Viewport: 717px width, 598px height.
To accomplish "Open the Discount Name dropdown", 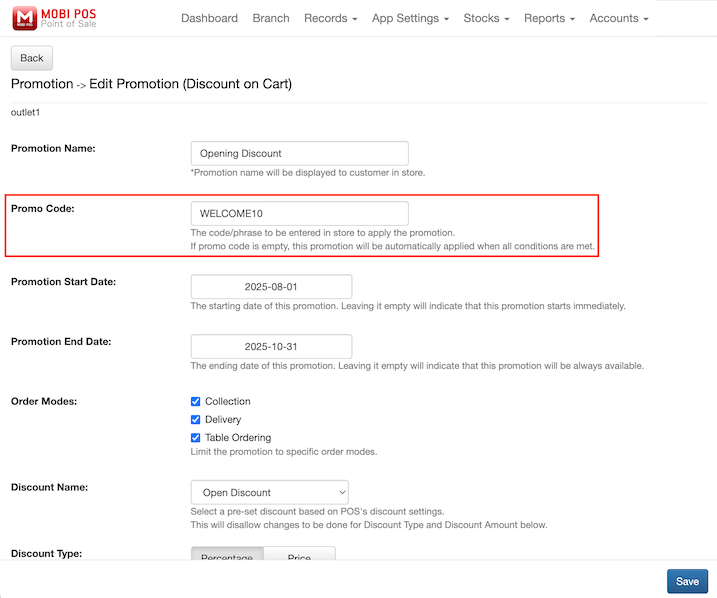I will pyautogui.click(x=270, y=492).
